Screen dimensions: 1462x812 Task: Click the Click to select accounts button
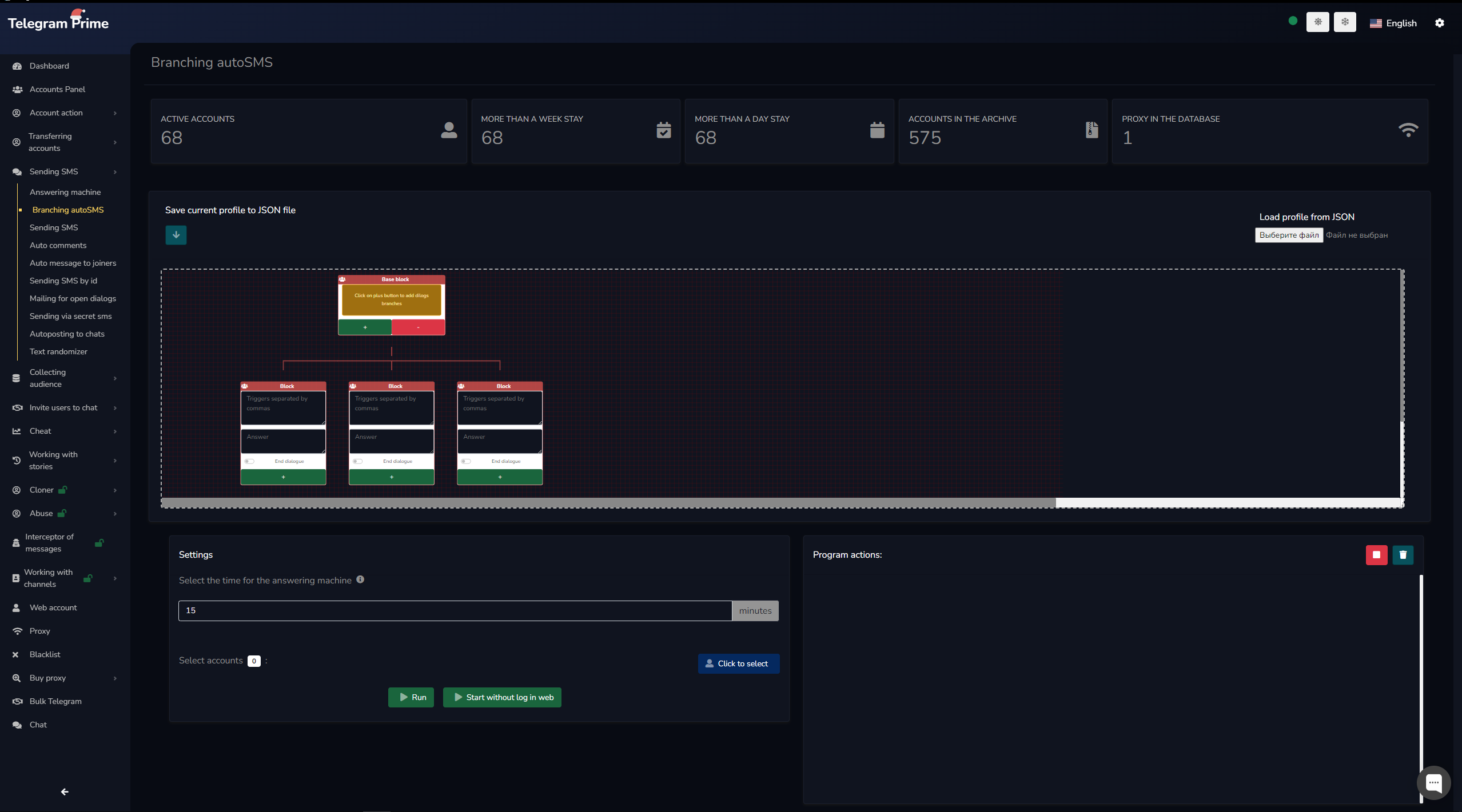tap(738, 663)
